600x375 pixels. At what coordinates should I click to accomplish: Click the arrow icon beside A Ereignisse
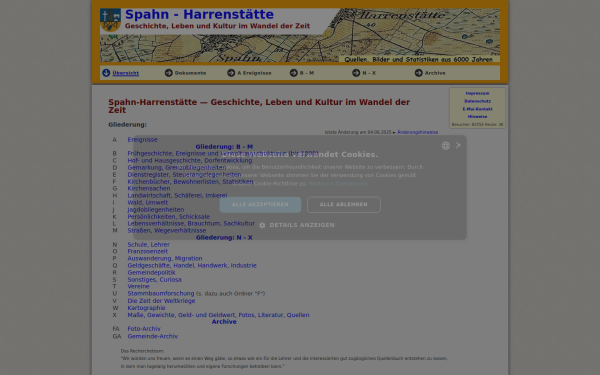pos(231,73)
